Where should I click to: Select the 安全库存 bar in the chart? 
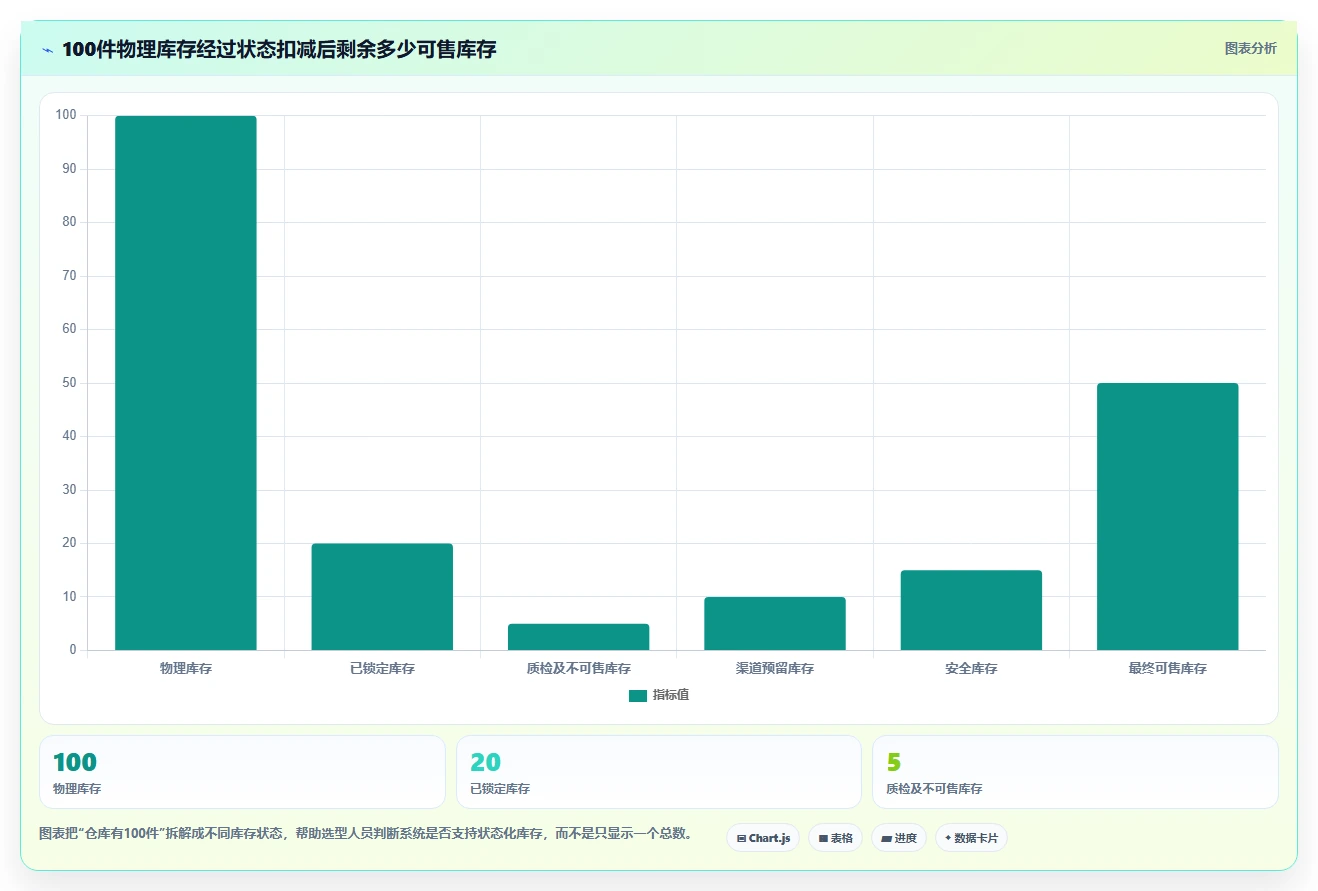971,610
